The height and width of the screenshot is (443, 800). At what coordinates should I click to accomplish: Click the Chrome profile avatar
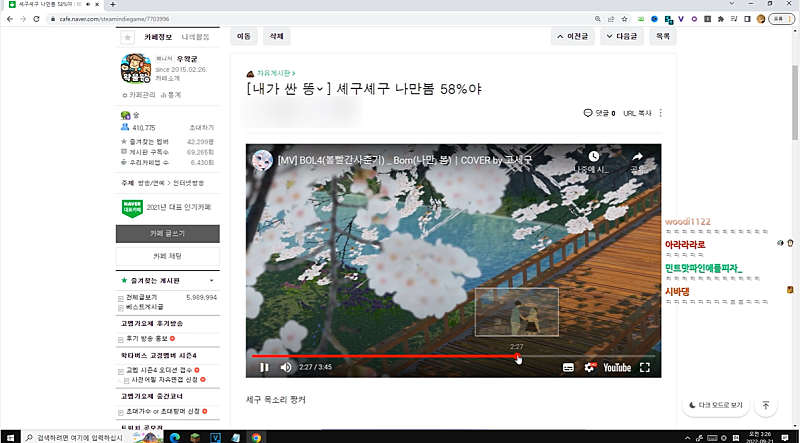761,19
